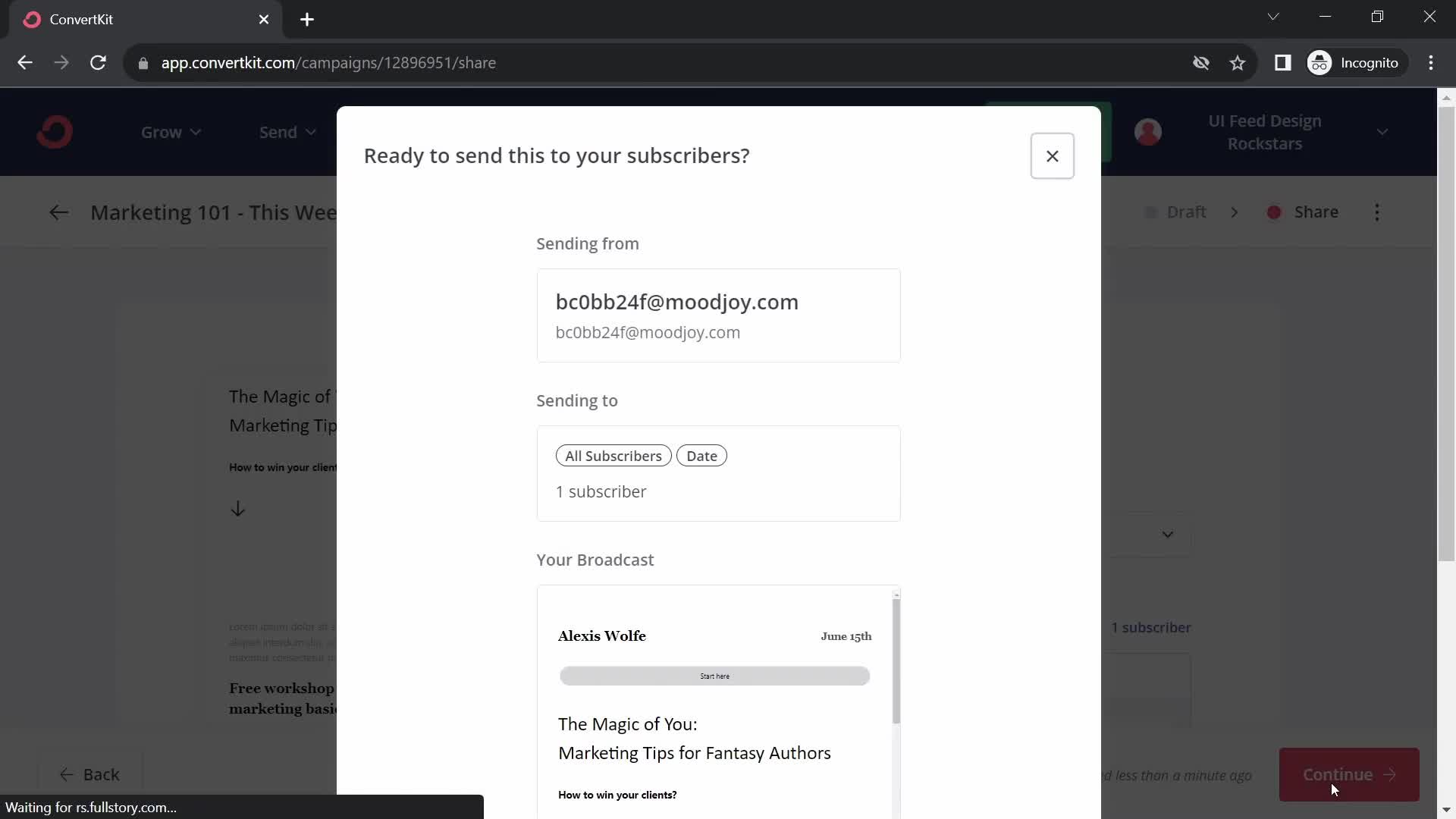The height and width of the screenshot is (819, 1456).
Task: Click the Draft status icon
Action: 1153,212
